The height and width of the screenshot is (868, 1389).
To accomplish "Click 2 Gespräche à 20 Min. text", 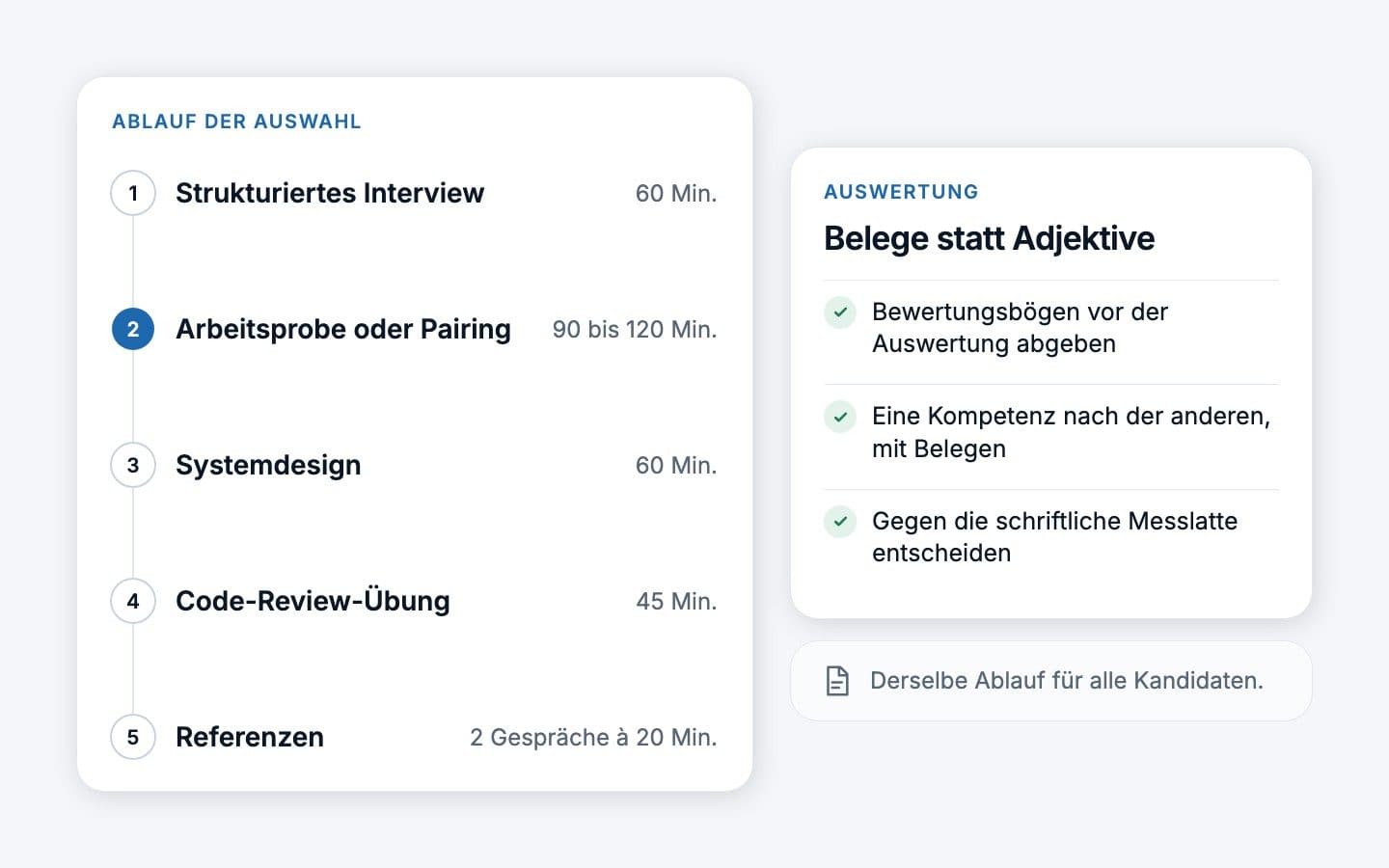I will click(593, 737).
